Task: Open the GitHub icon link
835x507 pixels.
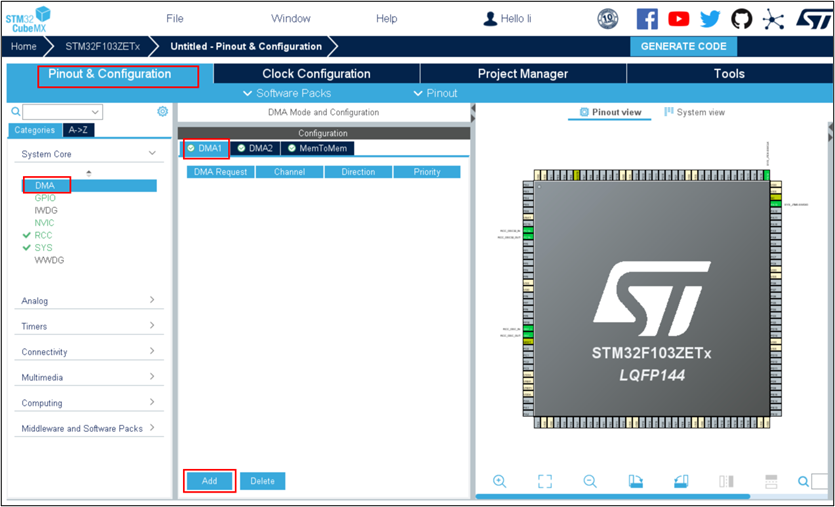Action: pos(741,19)
